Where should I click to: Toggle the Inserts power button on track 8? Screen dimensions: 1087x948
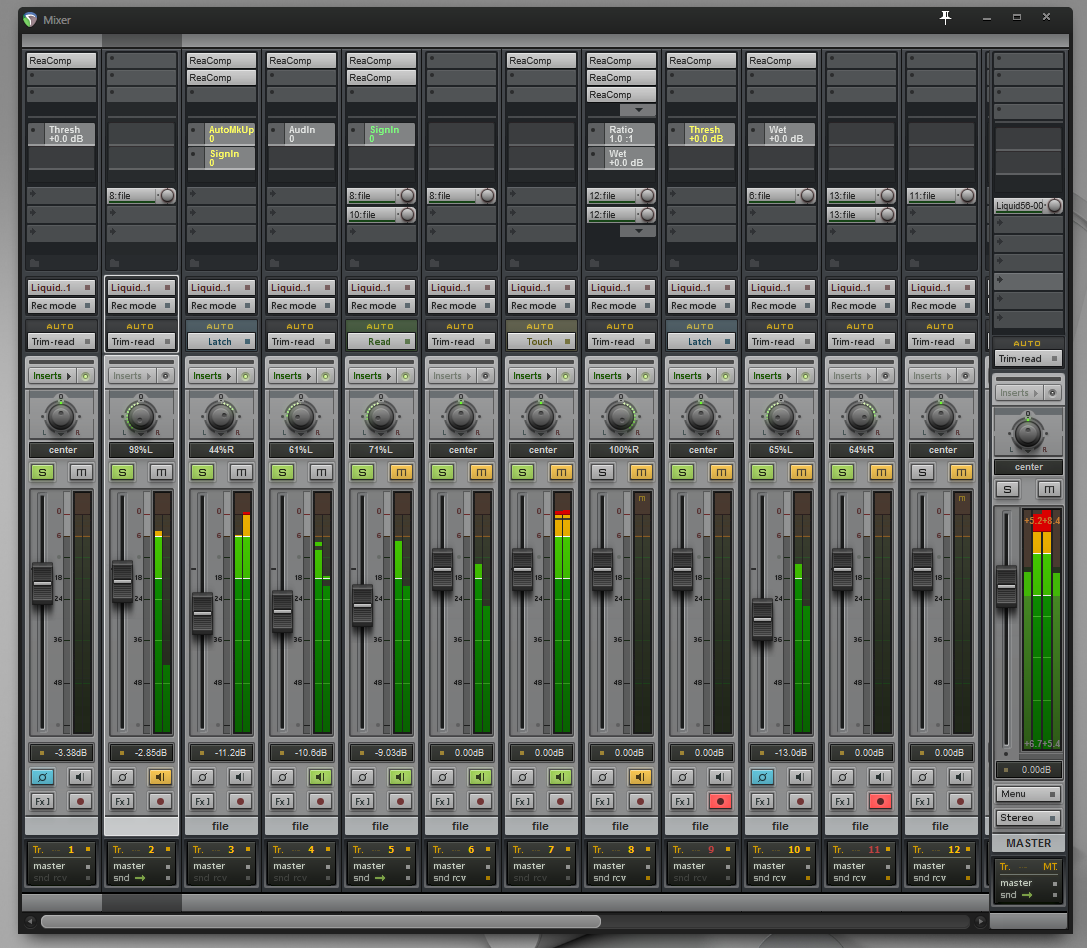(x=645, y=376)
